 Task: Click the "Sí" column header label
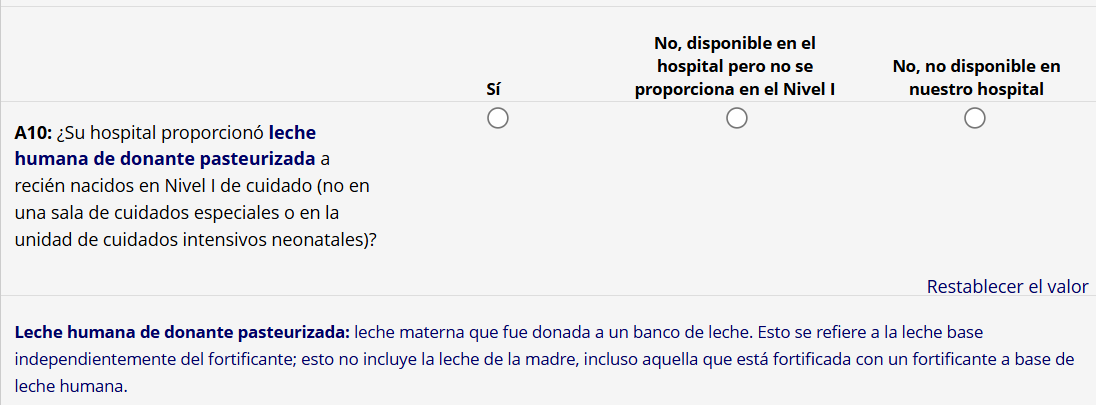tap(493, 89)
